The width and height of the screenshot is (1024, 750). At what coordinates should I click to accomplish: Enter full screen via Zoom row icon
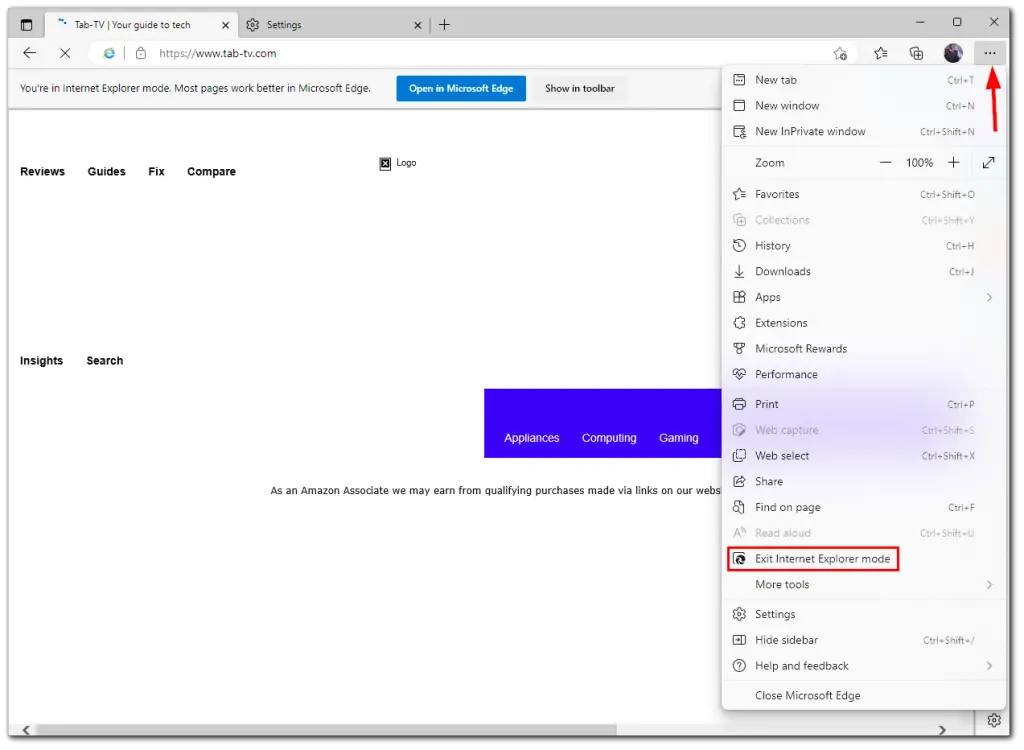point(988,162)
